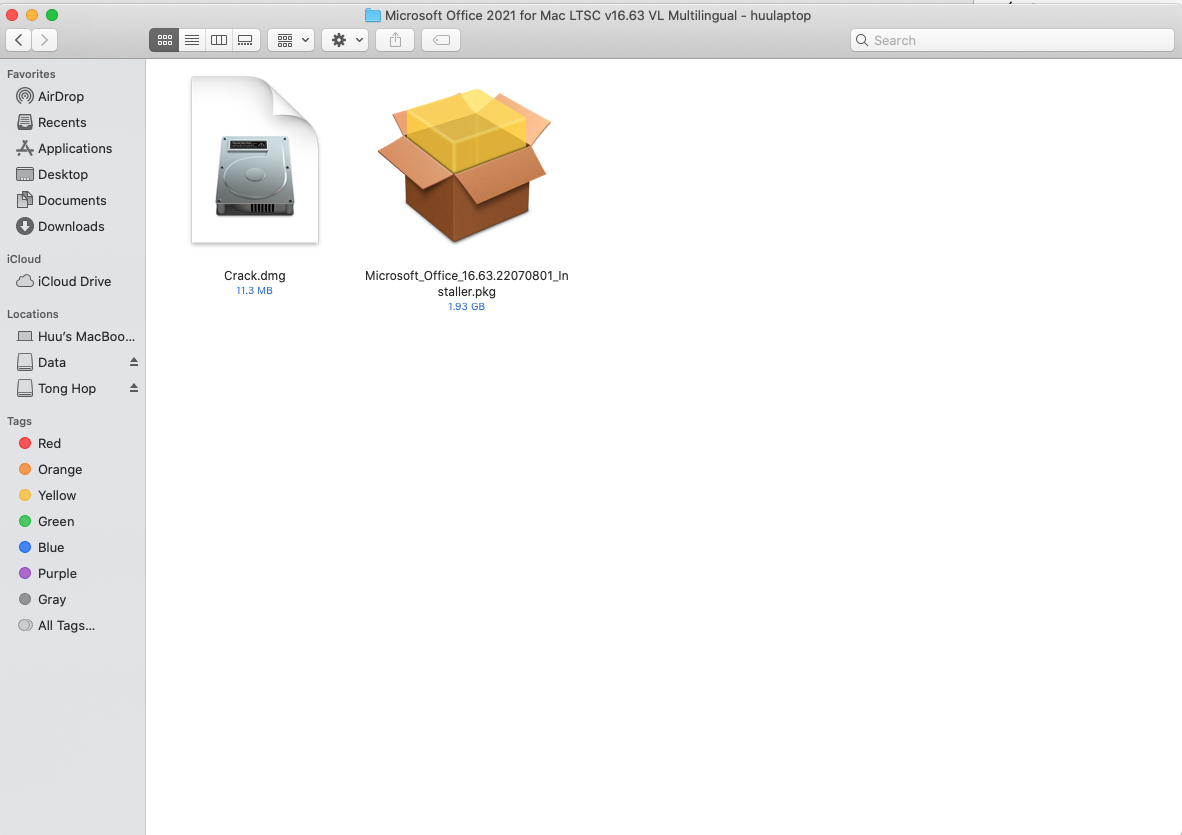Open Downloads in the sidebar
Viewport: 1182px width, 835px height.
pyautogui.click(x=72, y=226)
